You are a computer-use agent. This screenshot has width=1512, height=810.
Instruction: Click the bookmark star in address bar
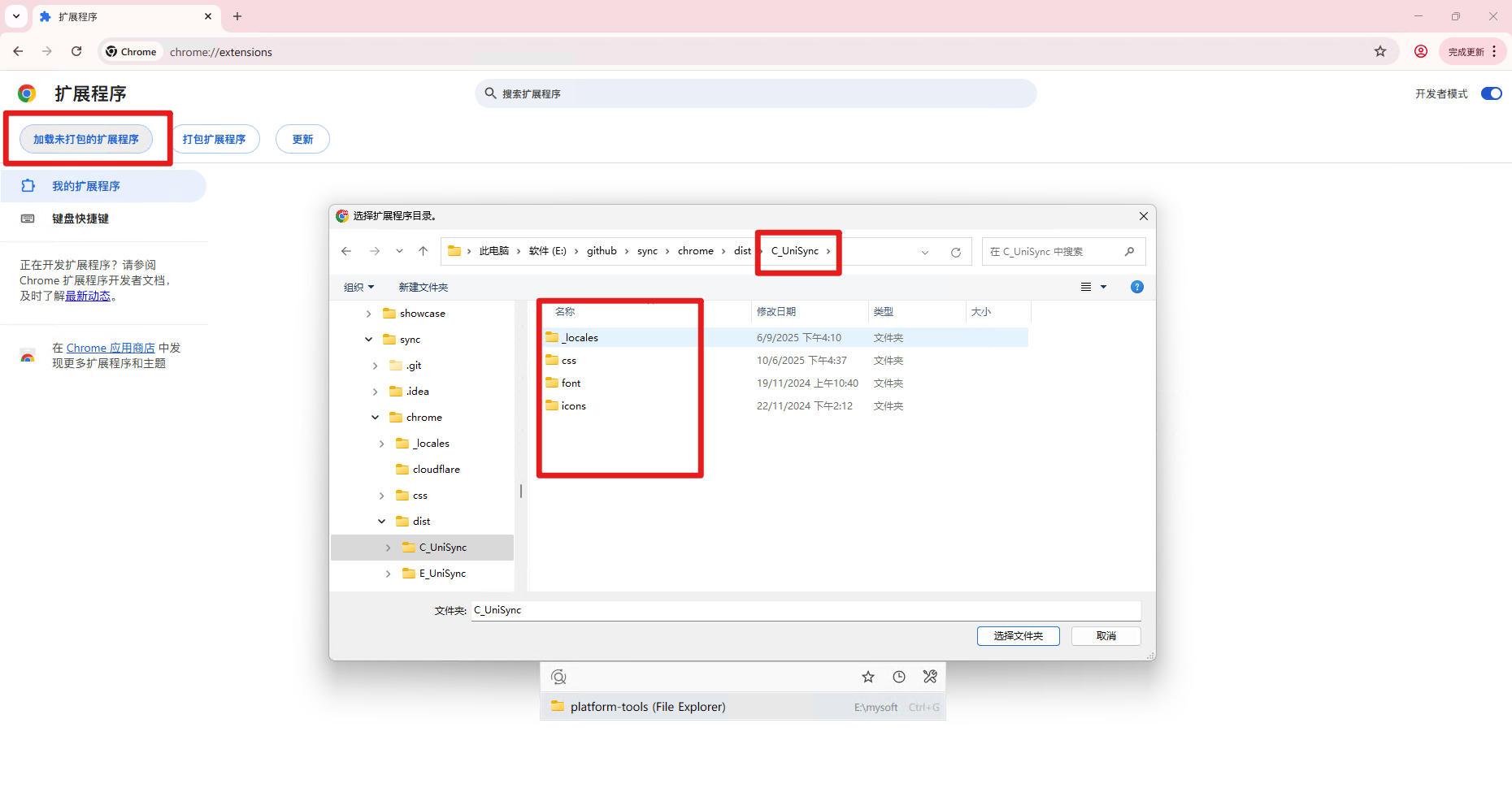(x=1379, y=52)
